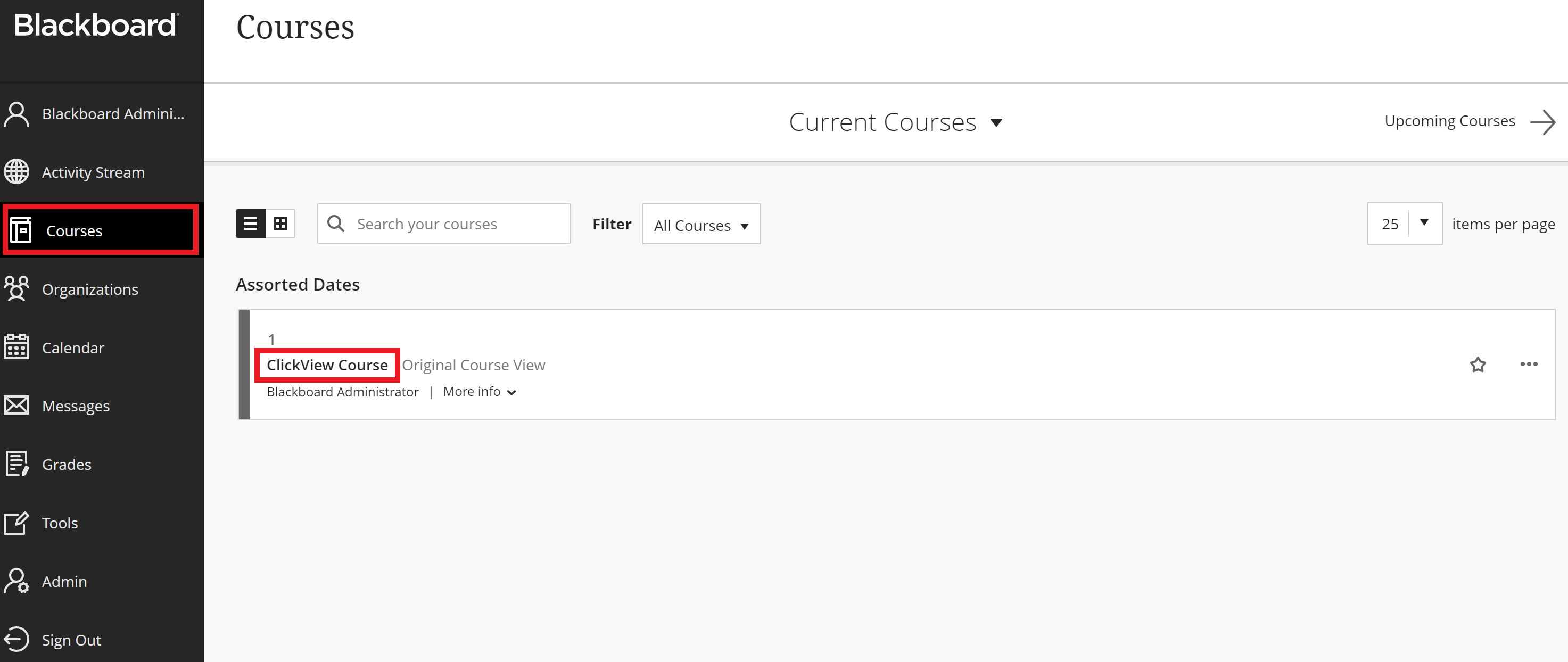Viewport: 1568px width, 662px height.
Task: Expand More info for ClickView Course
Action: 480,392
